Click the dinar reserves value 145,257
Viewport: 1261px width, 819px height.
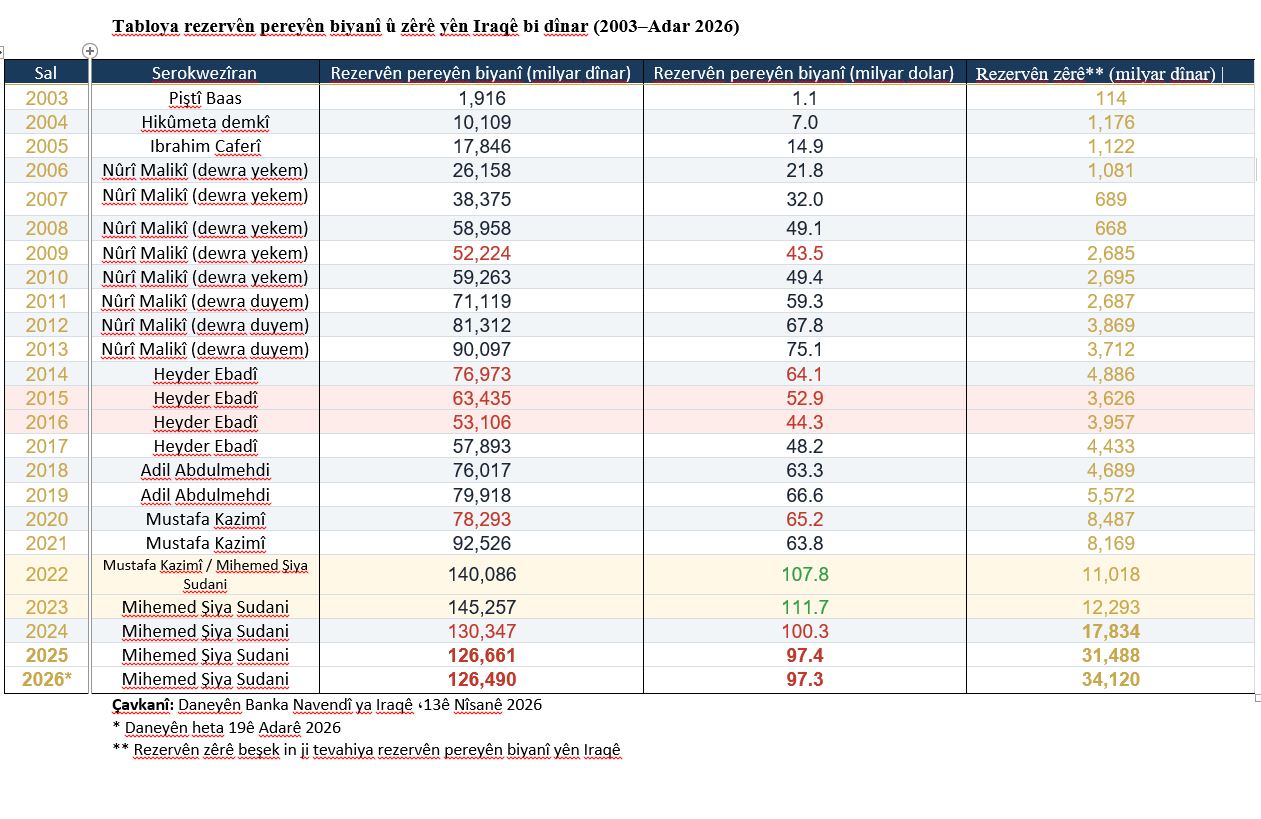tap(483, 607)
